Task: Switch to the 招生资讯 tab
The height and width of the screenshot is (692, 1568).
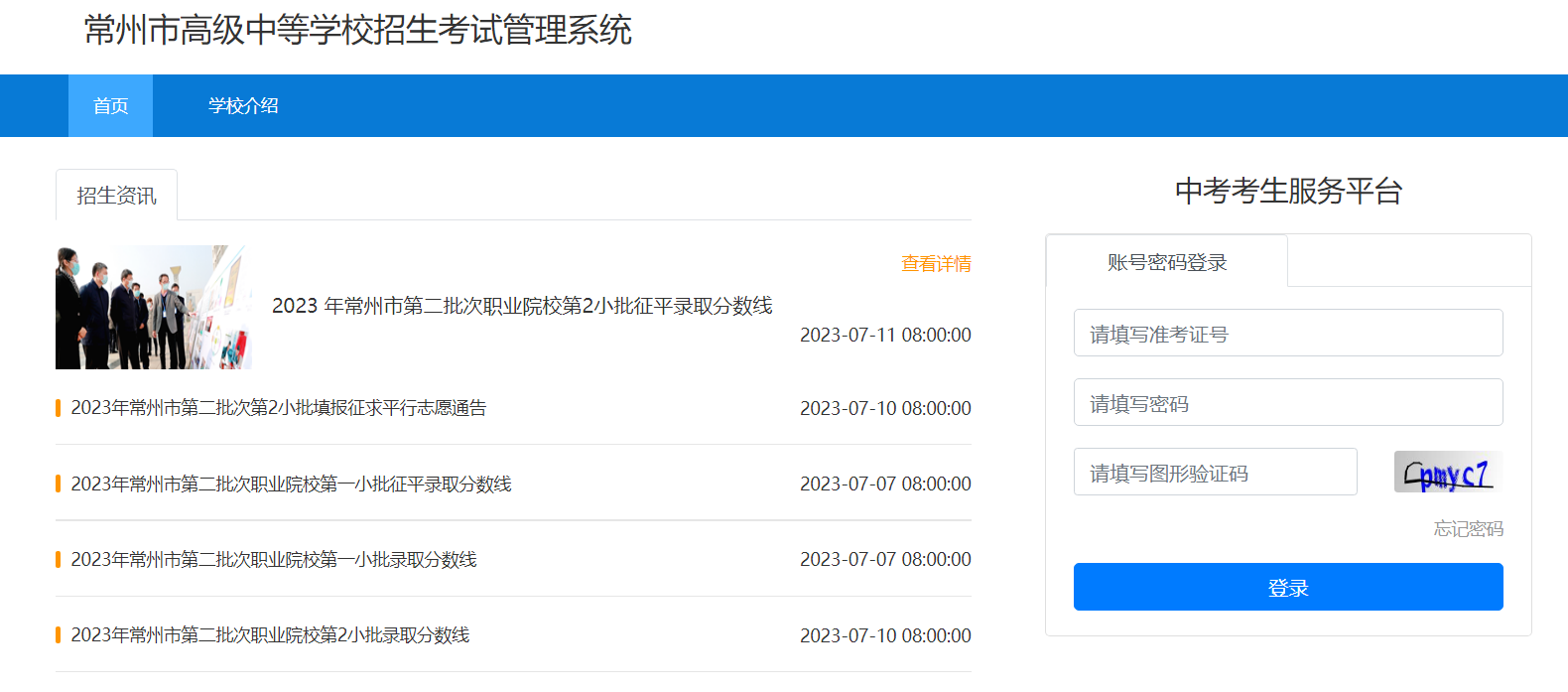Action: [116, 196]
